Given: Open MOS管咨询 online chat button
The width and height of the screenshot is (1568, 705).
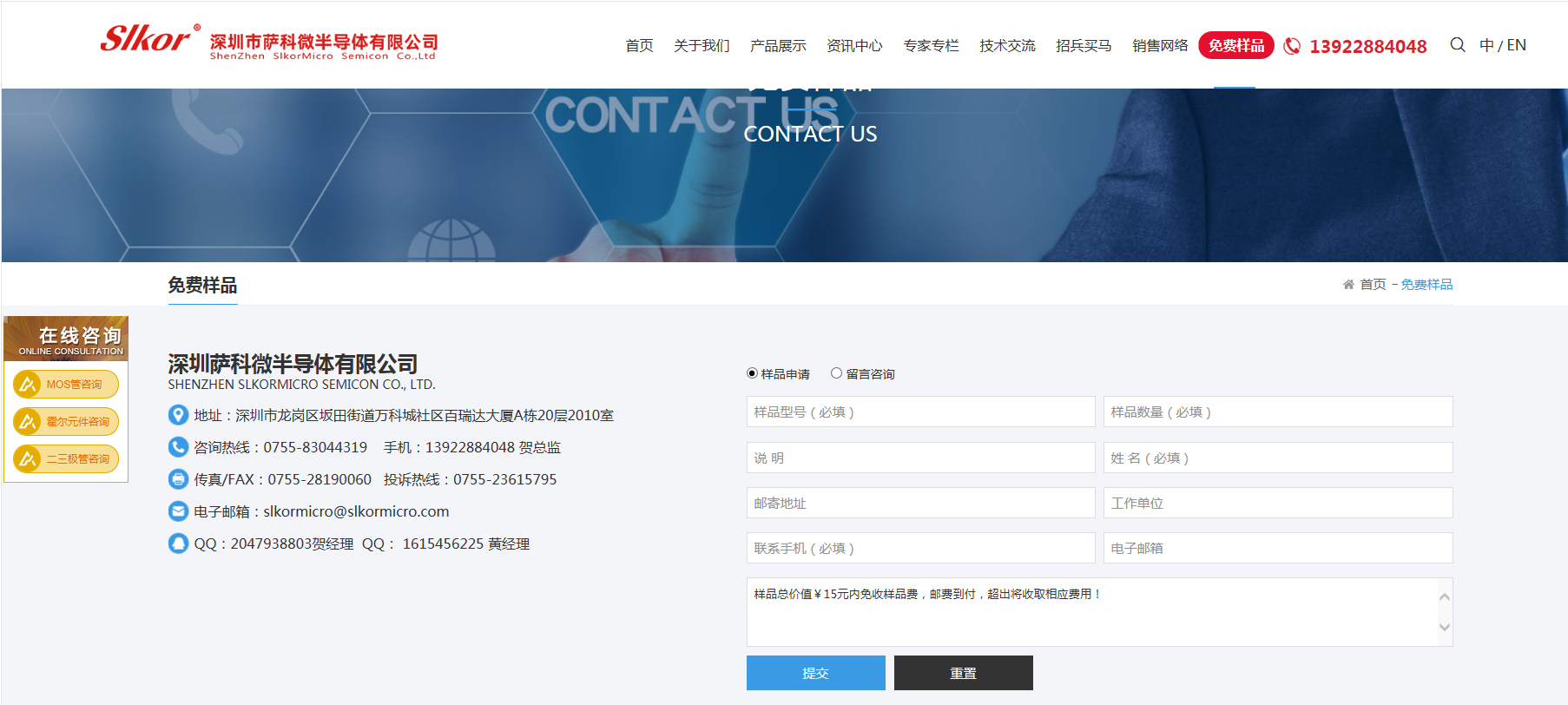Looking at the screenshot, I should tap(66, 384).
